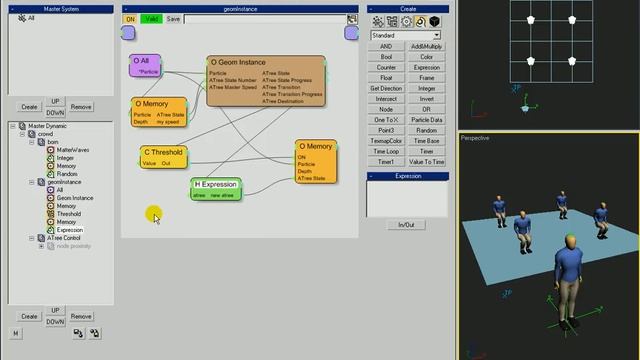Click DOWN below the Master Dynamic tree
The image size is (640, 360).
pyautogui.click(x=55, y=322)
